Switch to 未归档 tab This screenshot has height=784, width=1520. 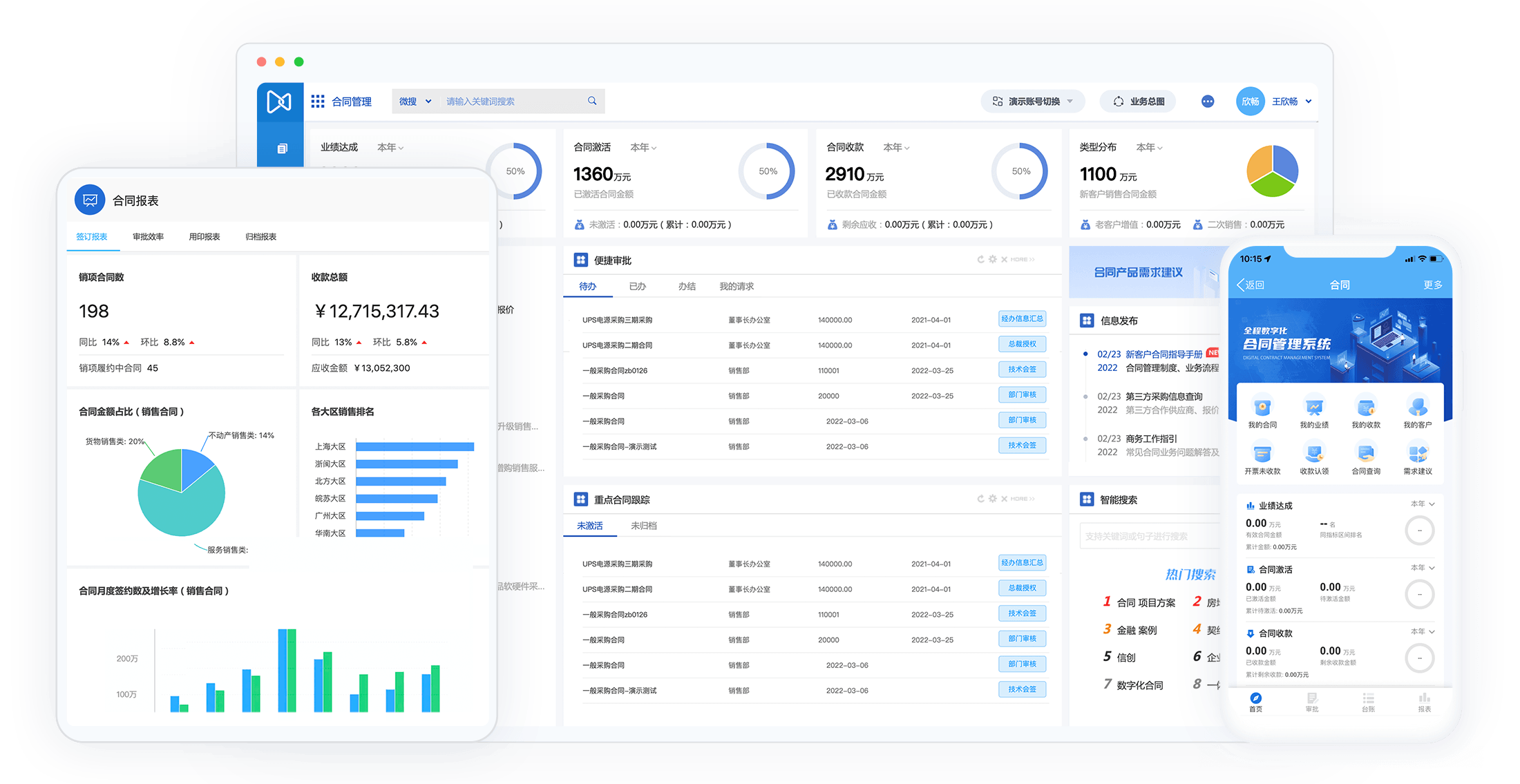tap(643, 526)
